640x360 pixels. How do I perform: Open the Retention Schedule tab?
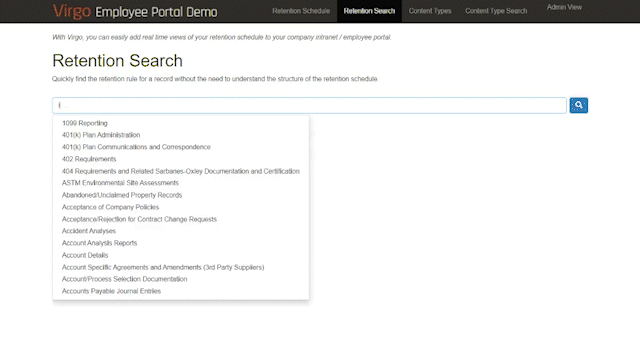tap(301, 11)
